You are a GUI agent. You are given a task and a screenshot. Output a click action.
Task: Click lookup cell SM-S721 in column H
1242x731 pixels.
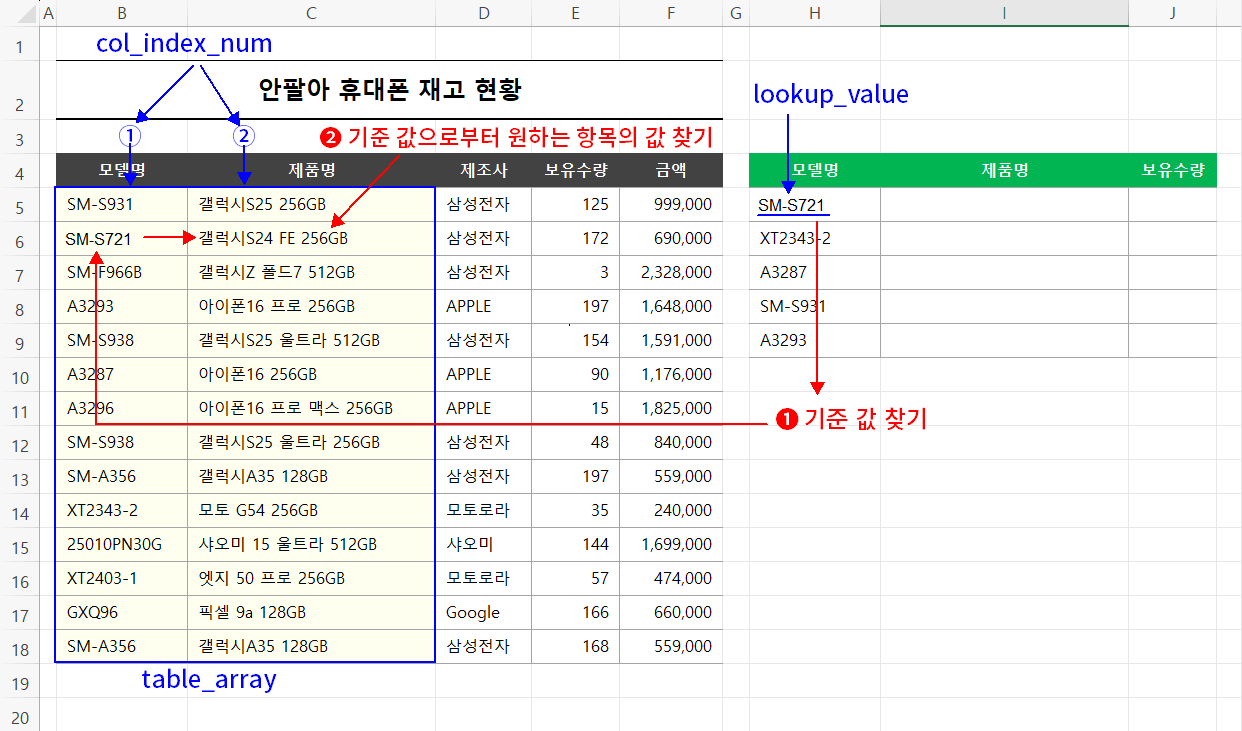815,205
